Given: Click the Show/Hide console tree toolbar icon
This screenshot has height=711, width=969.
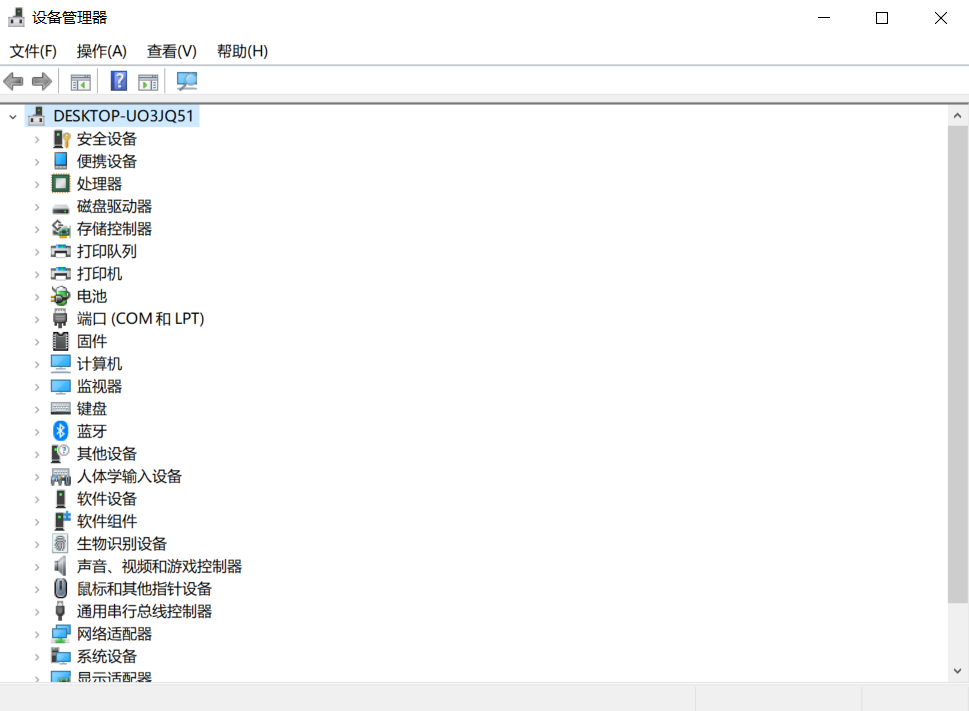Looking at the screenshot, I should [80, 81].
